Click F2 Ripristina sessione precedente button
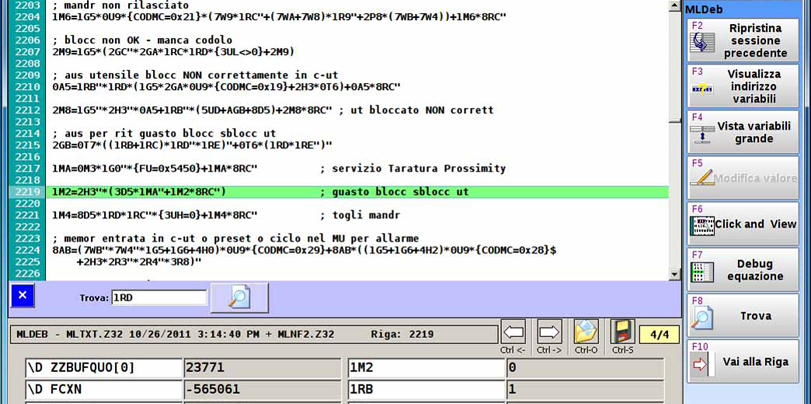The width and height of the screenshot is (811, 404). pos(743,40)
